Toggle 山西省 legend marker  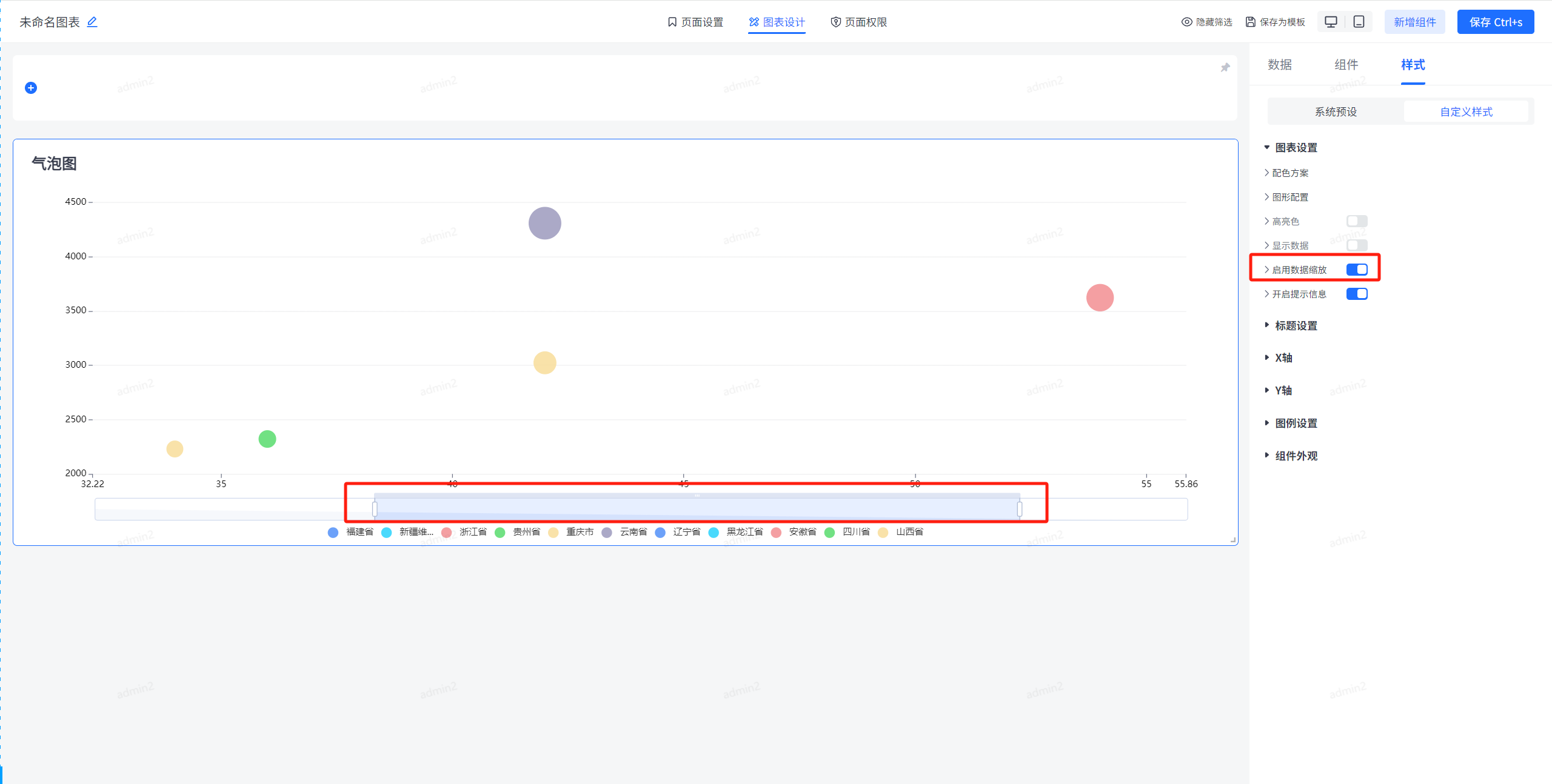[x=883, y=532]
